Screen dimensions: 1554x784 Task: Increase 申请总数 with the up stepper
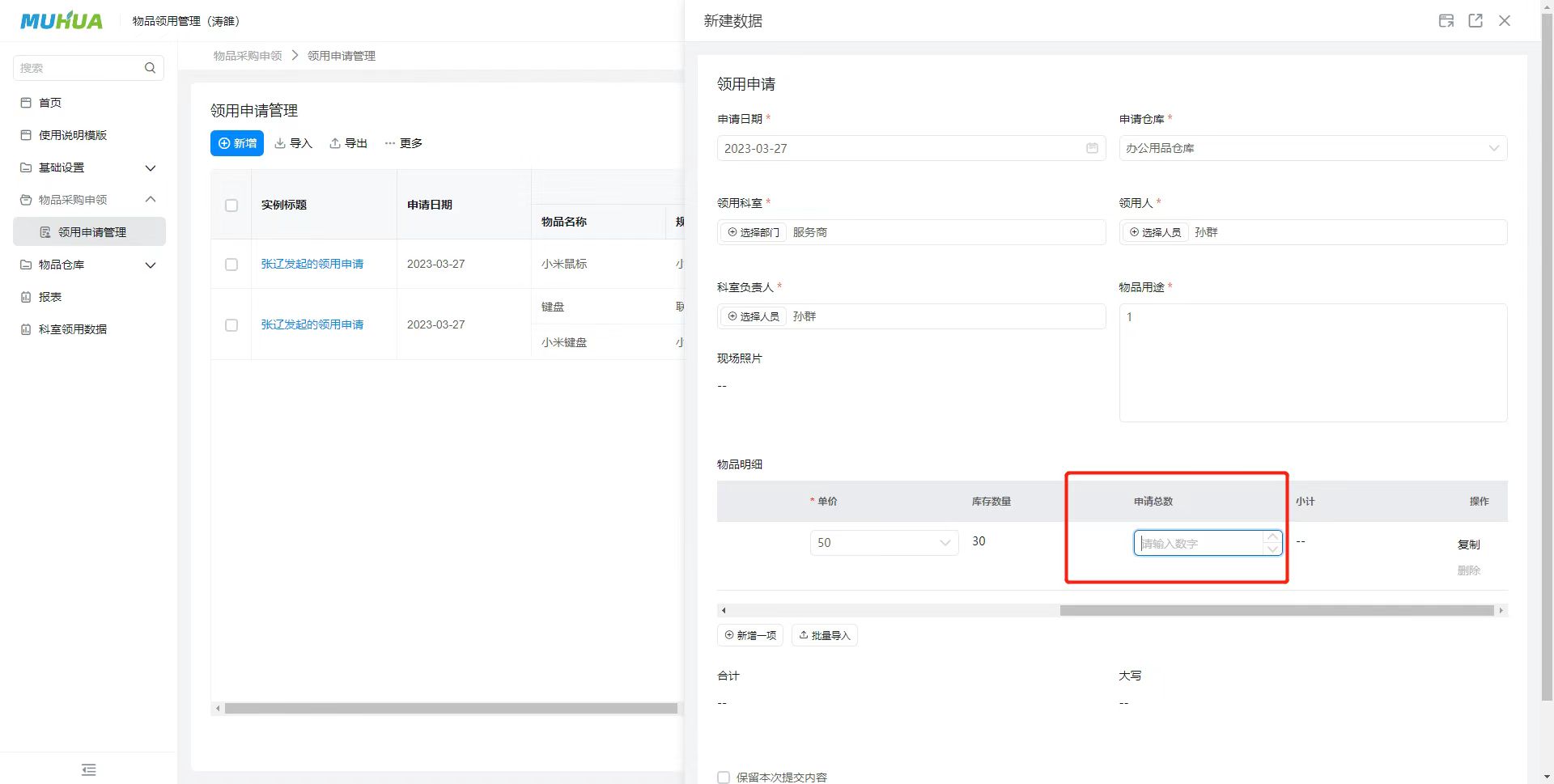pos(1272,536)
